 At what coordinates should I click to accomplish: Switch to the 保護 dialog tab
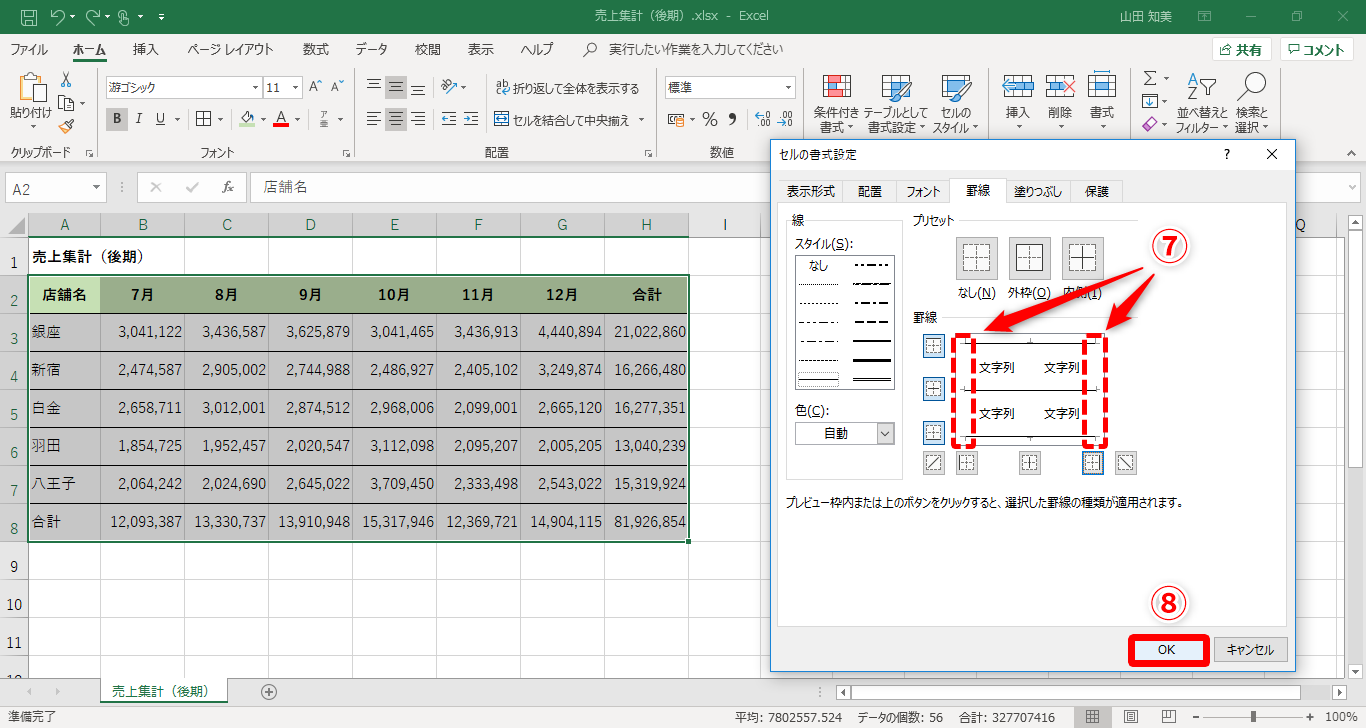pyautogui.click(x=1097, y=191)
